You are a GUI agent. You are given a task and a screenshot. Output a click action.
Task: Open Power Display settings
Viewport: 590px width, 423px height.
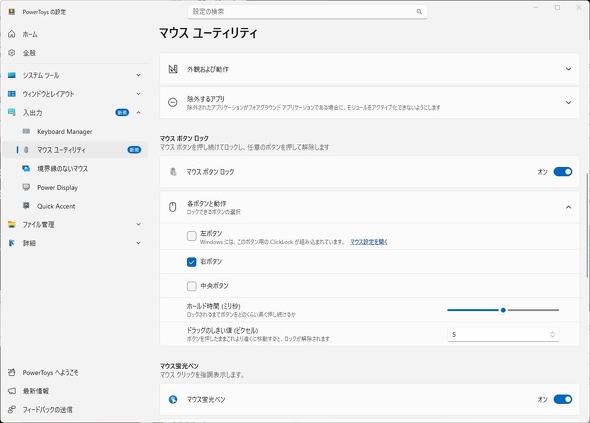click(75, 187)
